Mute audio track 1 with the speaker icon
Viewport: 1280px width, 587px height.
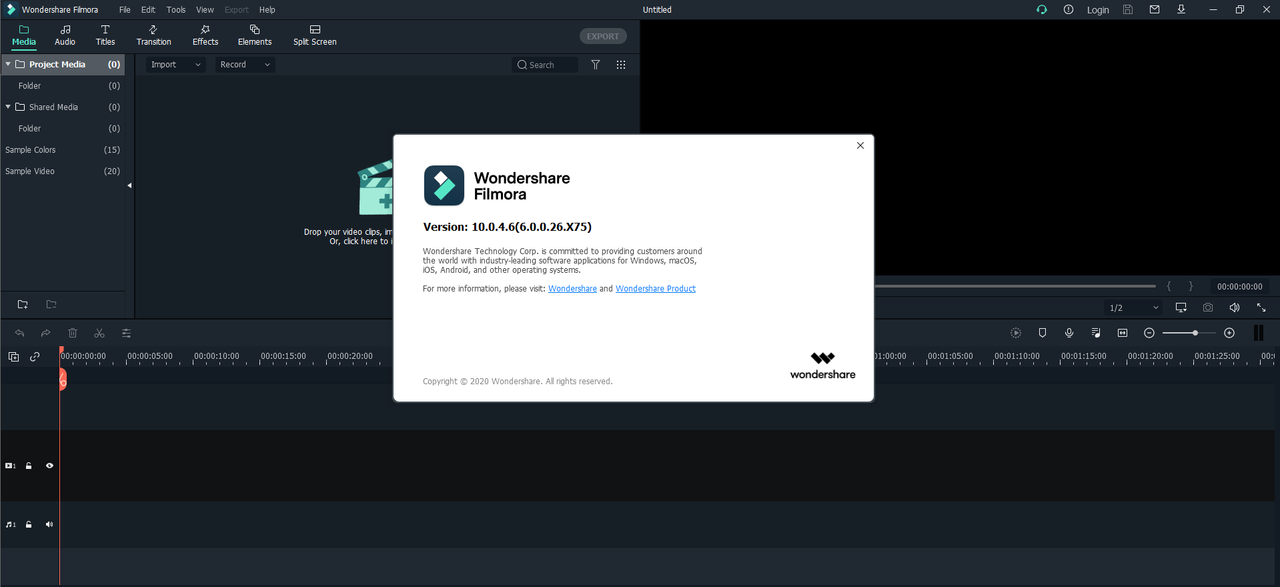coord(49,524)
